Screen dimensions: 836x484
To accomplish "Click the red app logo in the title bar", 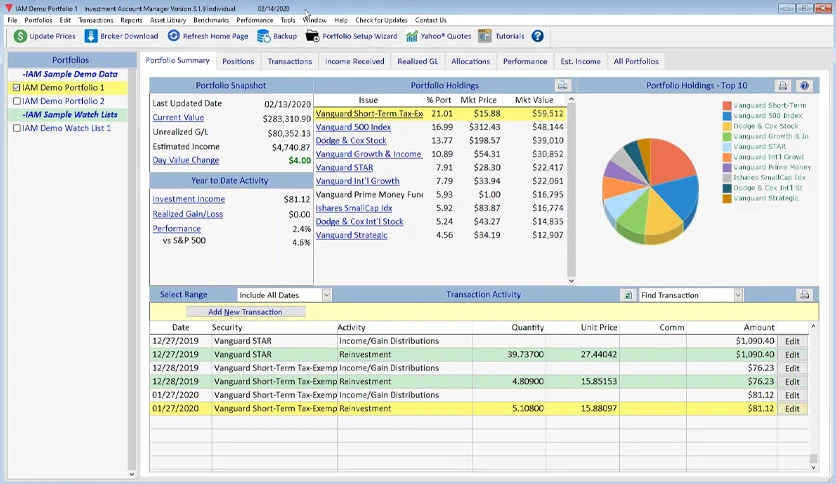I will tap(9, 8).
